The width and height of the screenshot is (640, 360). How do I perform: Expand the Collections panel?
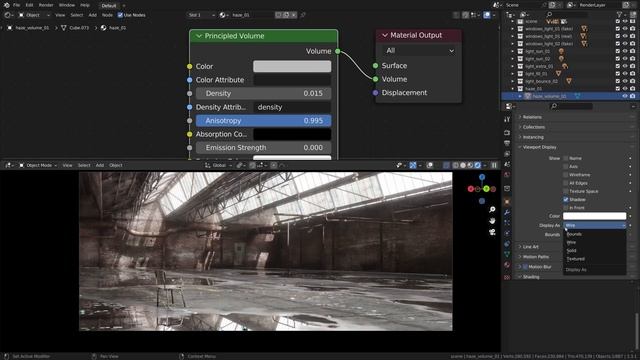[x=534, y=127]
